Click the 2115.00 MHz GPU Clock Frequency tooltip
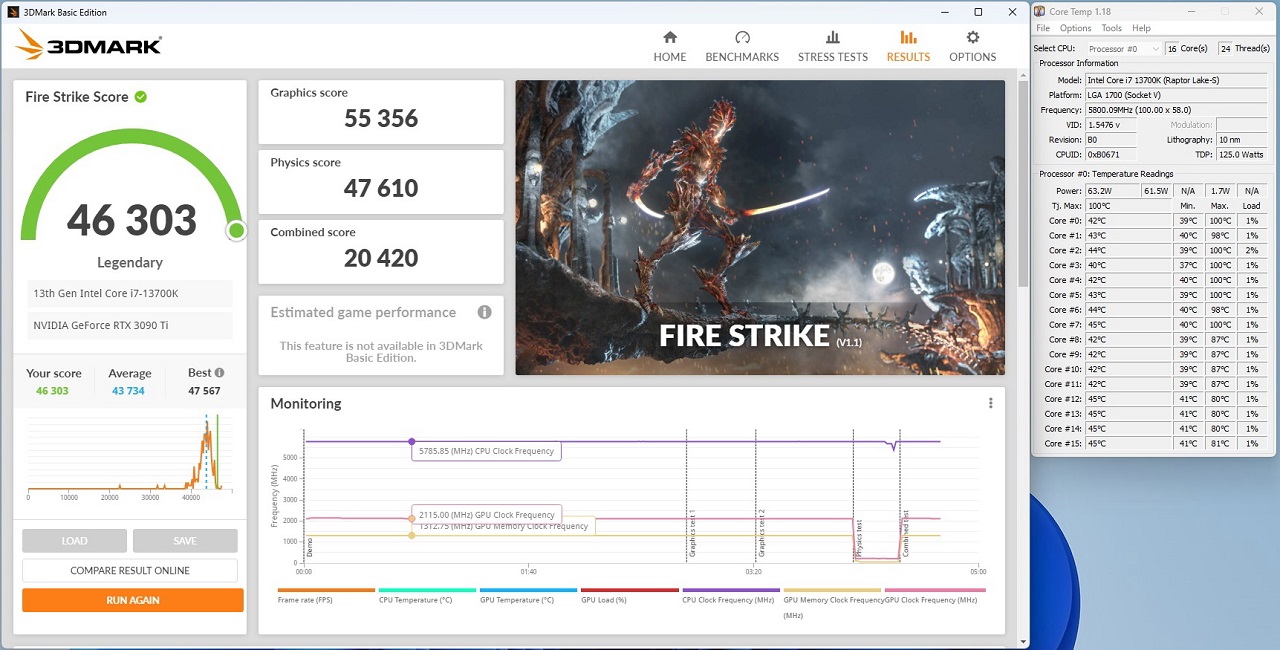Viewport: 1280px width, 650px height. (487, 515)
